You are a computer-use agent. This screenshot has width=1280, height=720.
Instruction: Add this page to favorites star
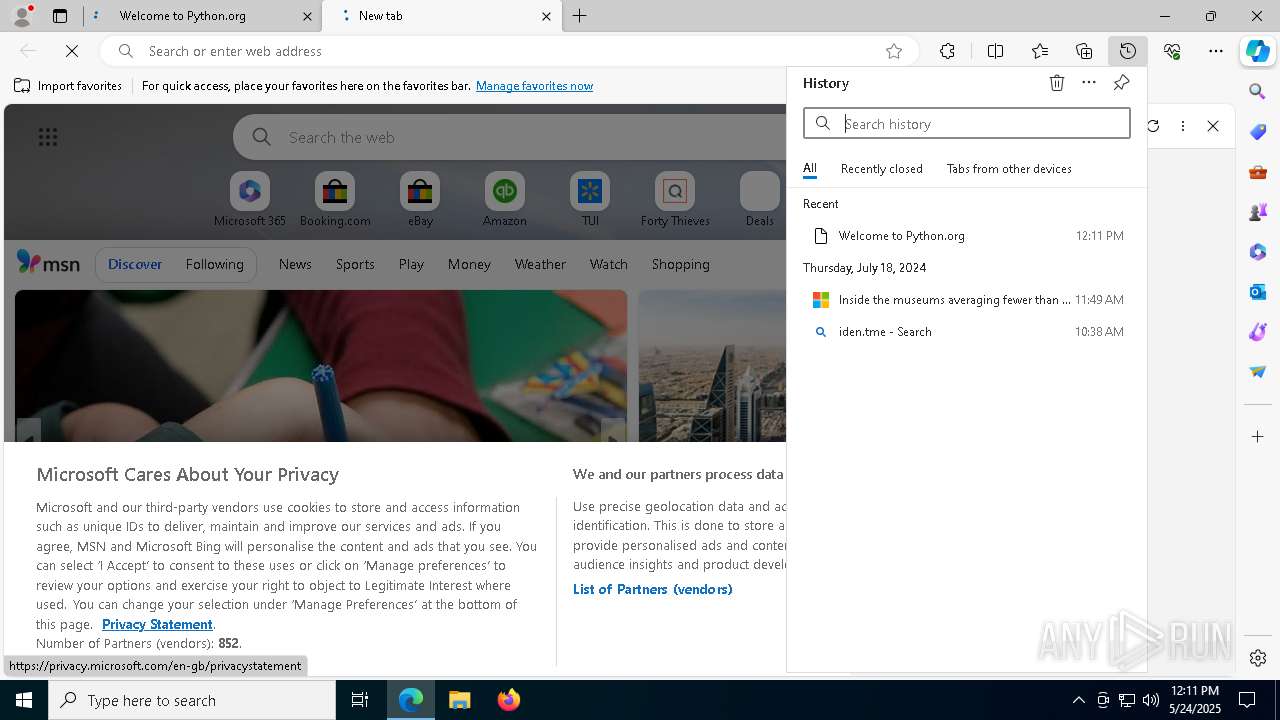point(894,51)
